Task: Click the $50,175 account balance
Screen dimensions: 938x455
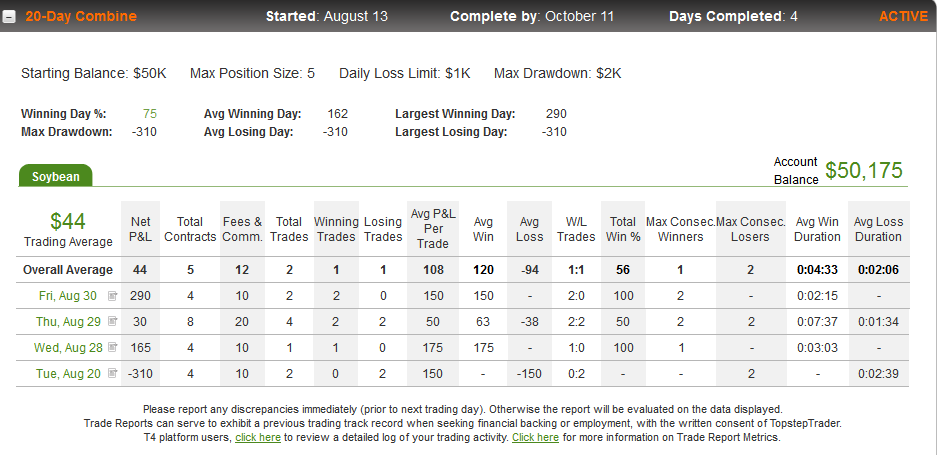Action: (x=864, y=170)
